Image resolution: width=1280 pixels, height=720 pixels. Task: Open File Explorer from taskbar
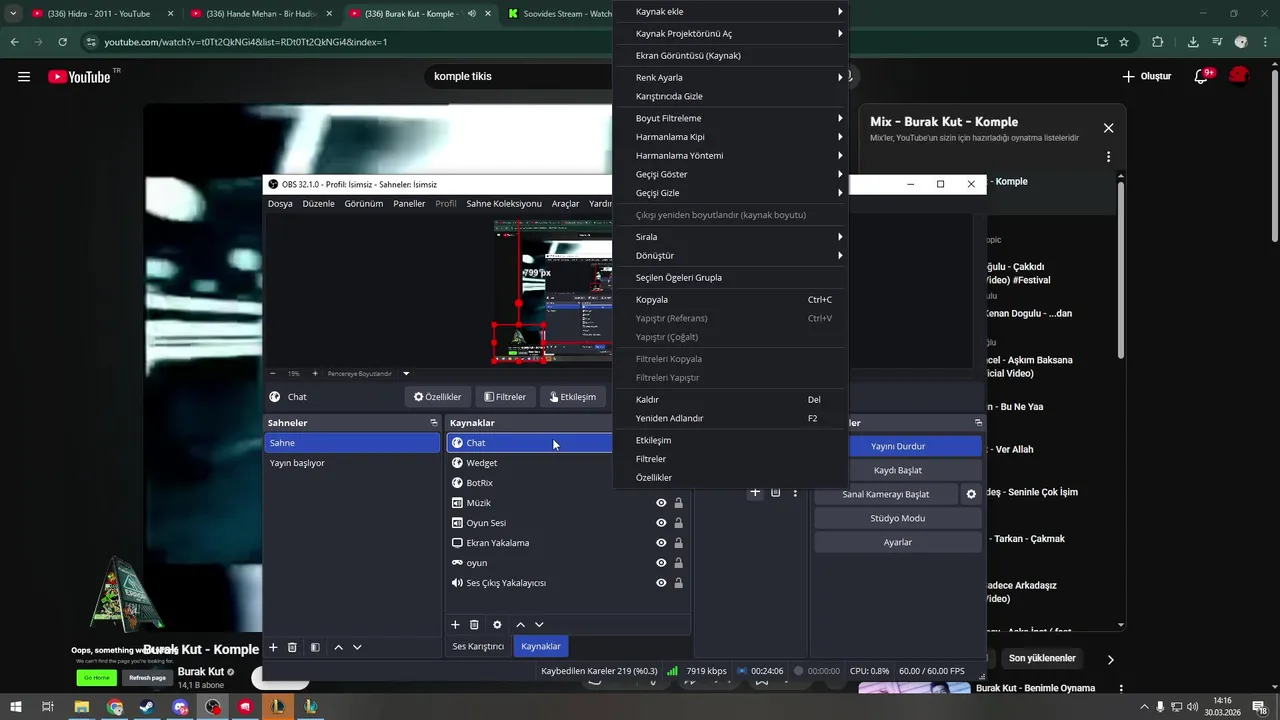tap(82, 707)
